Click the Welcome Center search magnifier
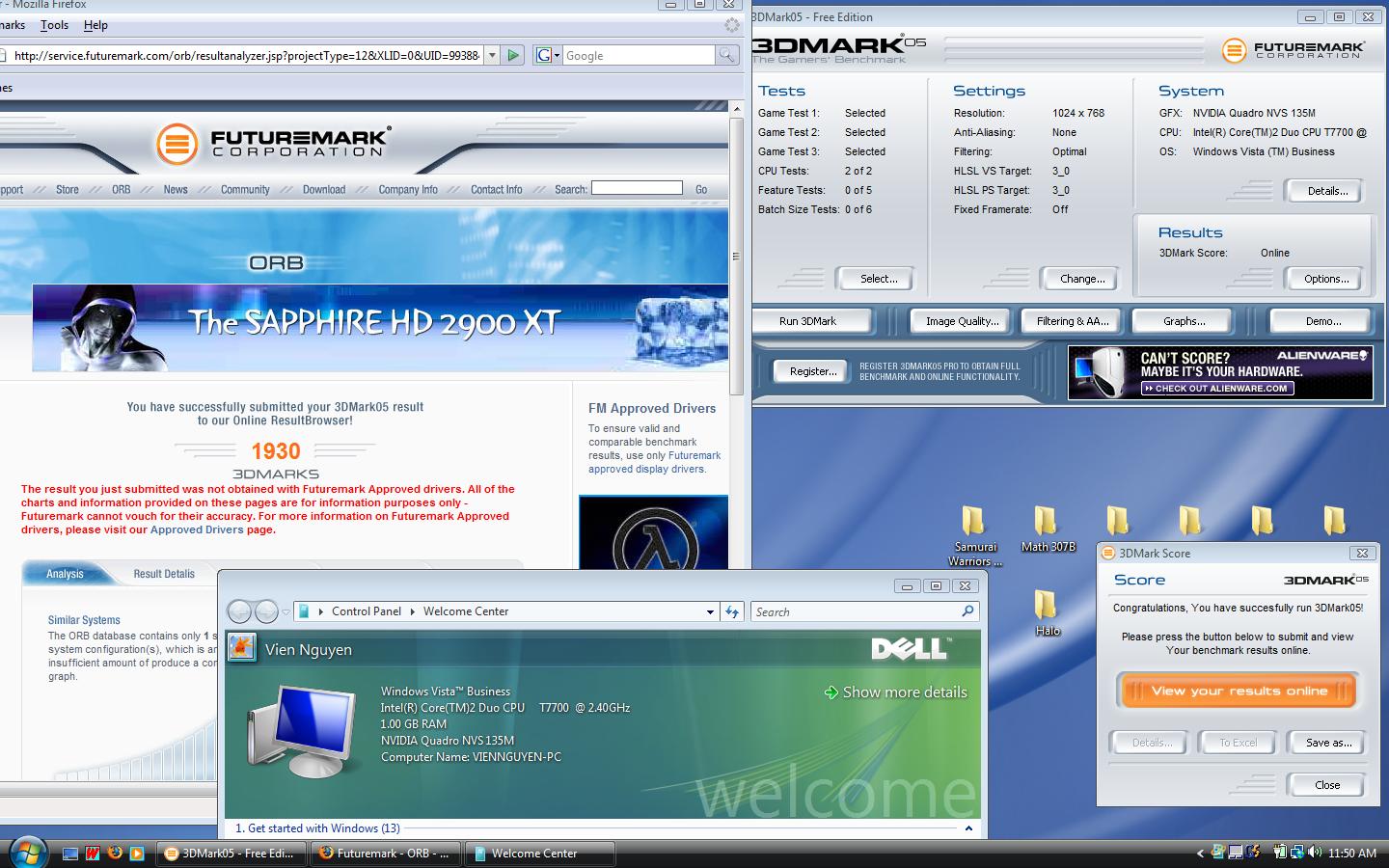 (967, 611)
